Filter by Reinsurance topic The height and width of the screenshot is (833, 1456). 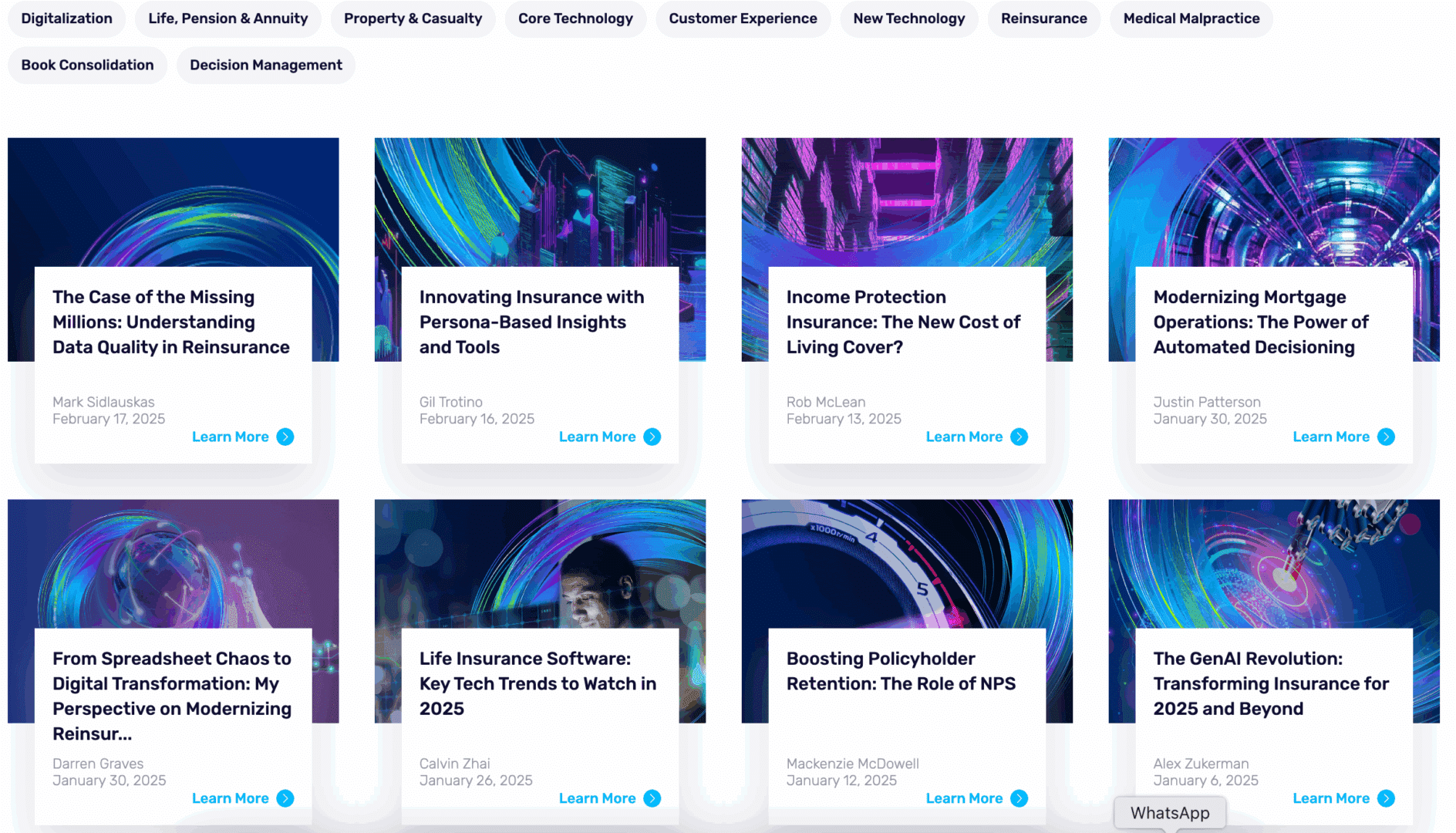tap(1043, 19)
